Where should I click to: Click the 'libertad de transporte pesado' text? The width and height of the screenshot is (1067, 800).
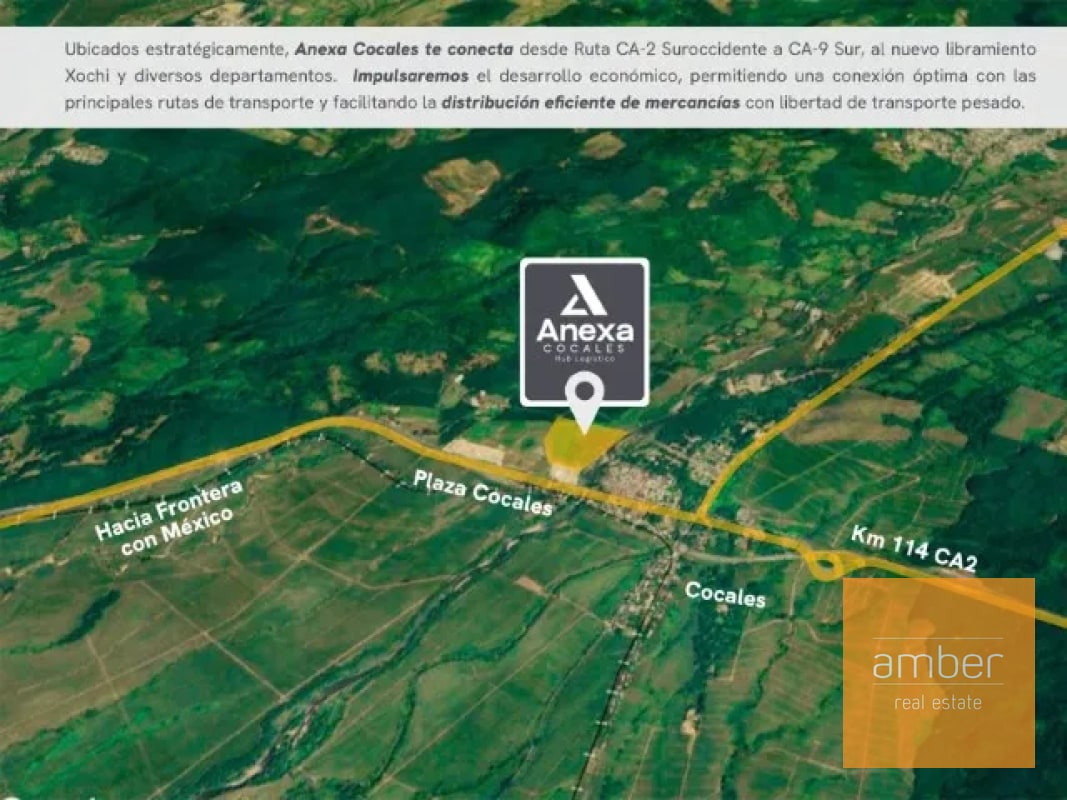click(901, 103)
